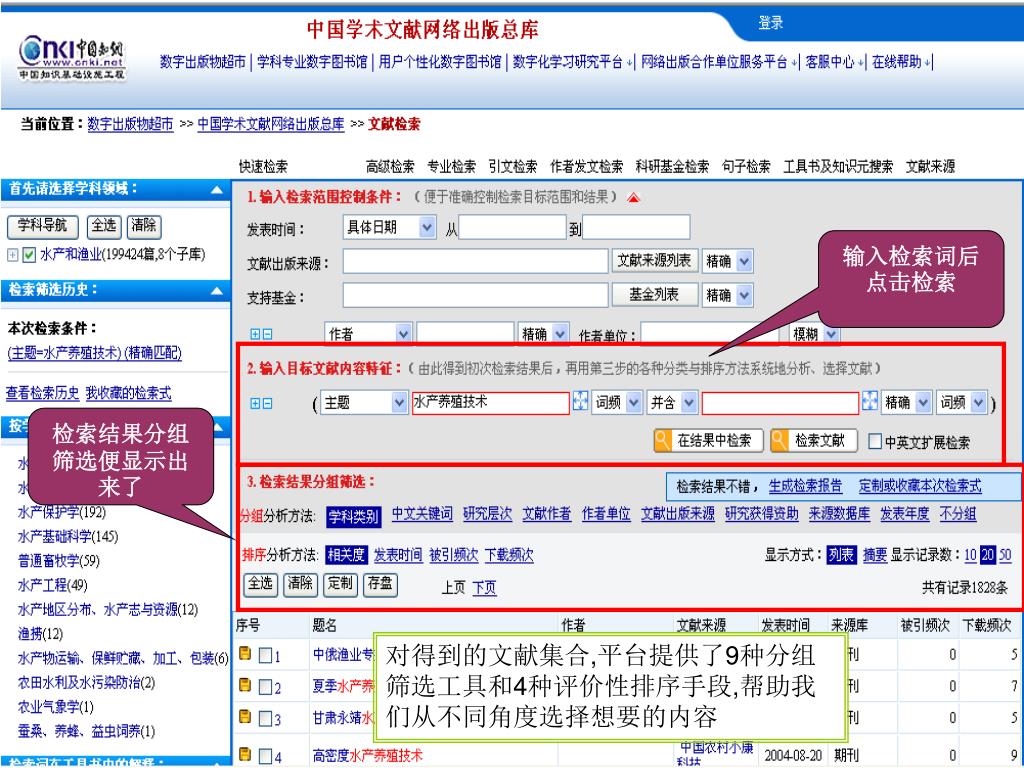Viewport: 1024px width, 768px height.
Task: Open 定制或收藏本次检索式 link
Action: 920,486
